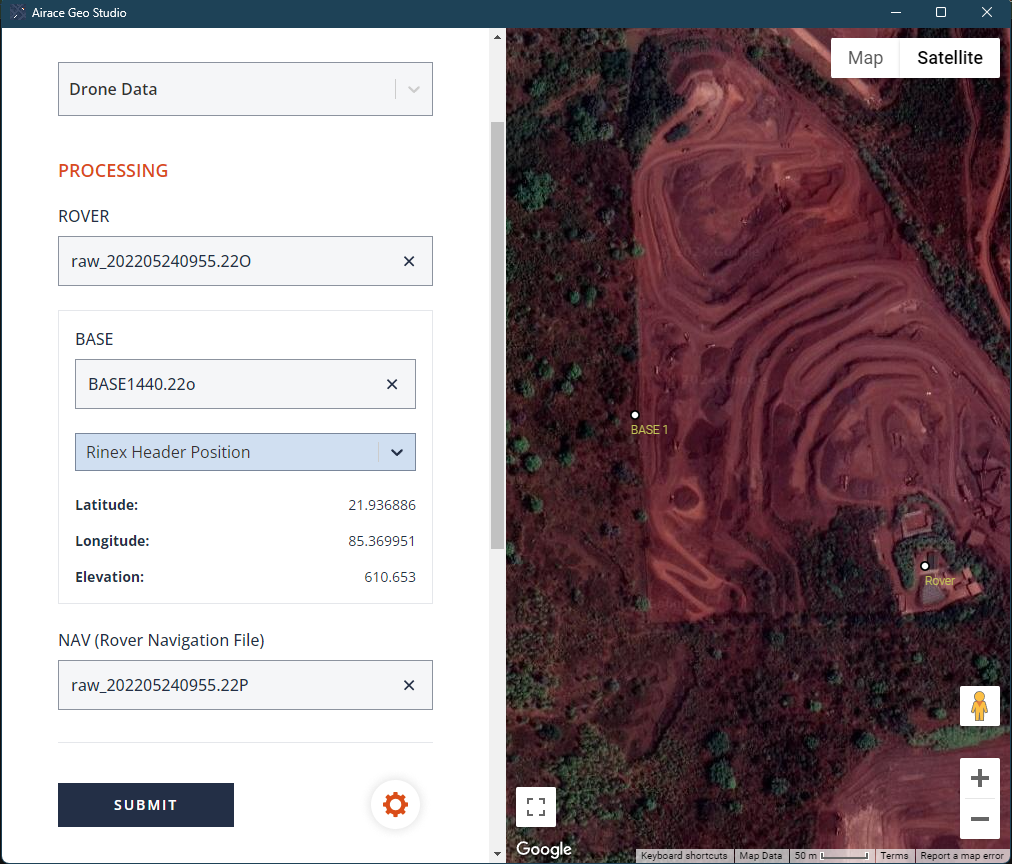The width and height of the screenshot is (1012, 864).
Task: Expand the Drone Data dropdown
Action: point(413,89)
